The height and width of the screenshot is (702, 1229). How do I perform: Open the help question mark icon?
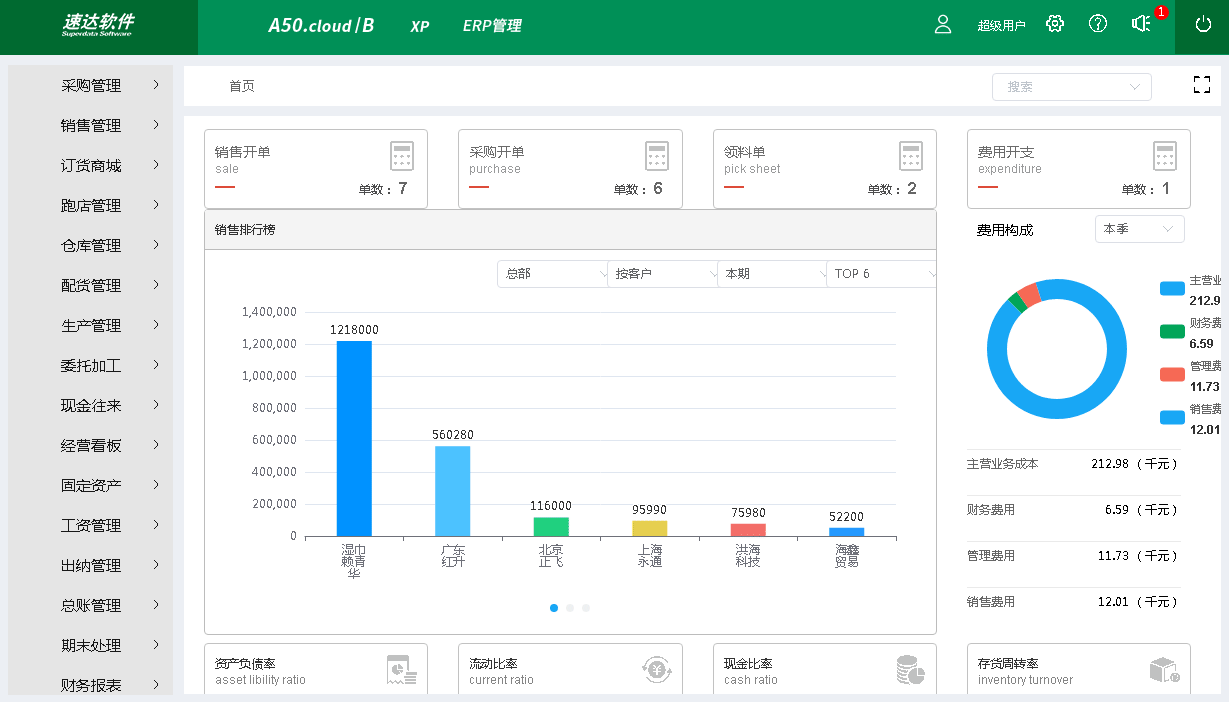click(1098, 23)
